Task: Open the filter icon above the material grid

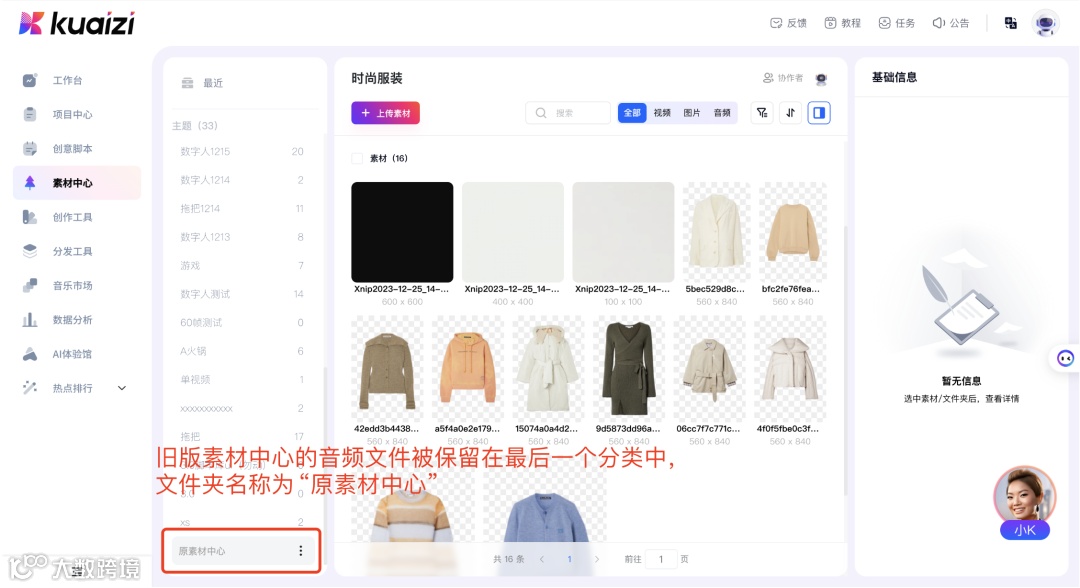Action: pos(762,113)
